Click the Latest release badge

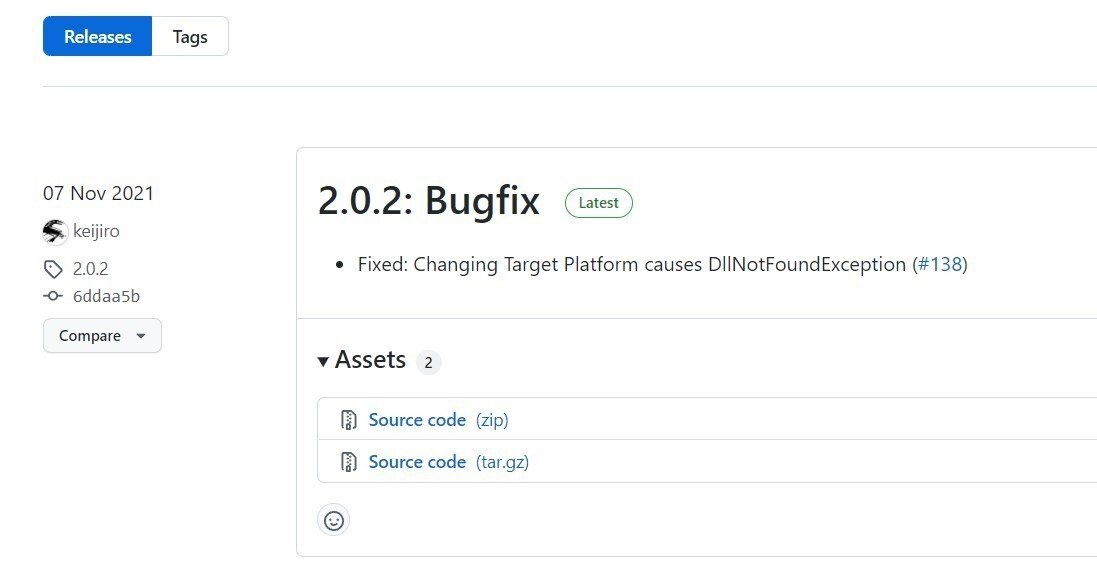[x=599, y=203]
